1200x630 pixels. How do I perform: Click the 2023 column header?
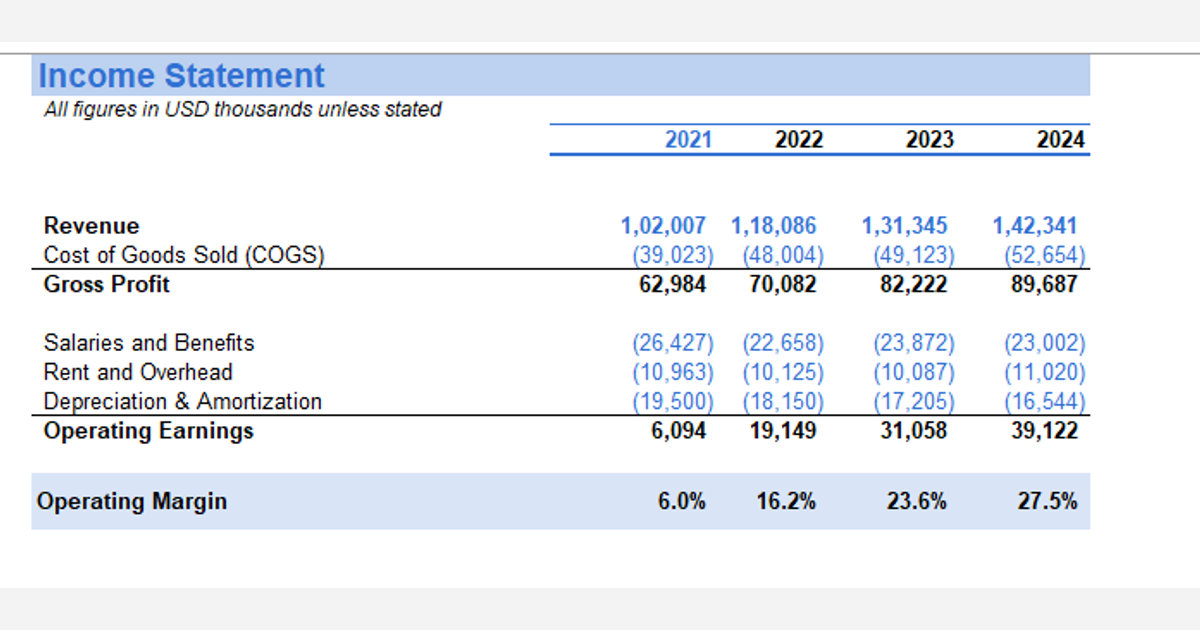tap(930, 140)
